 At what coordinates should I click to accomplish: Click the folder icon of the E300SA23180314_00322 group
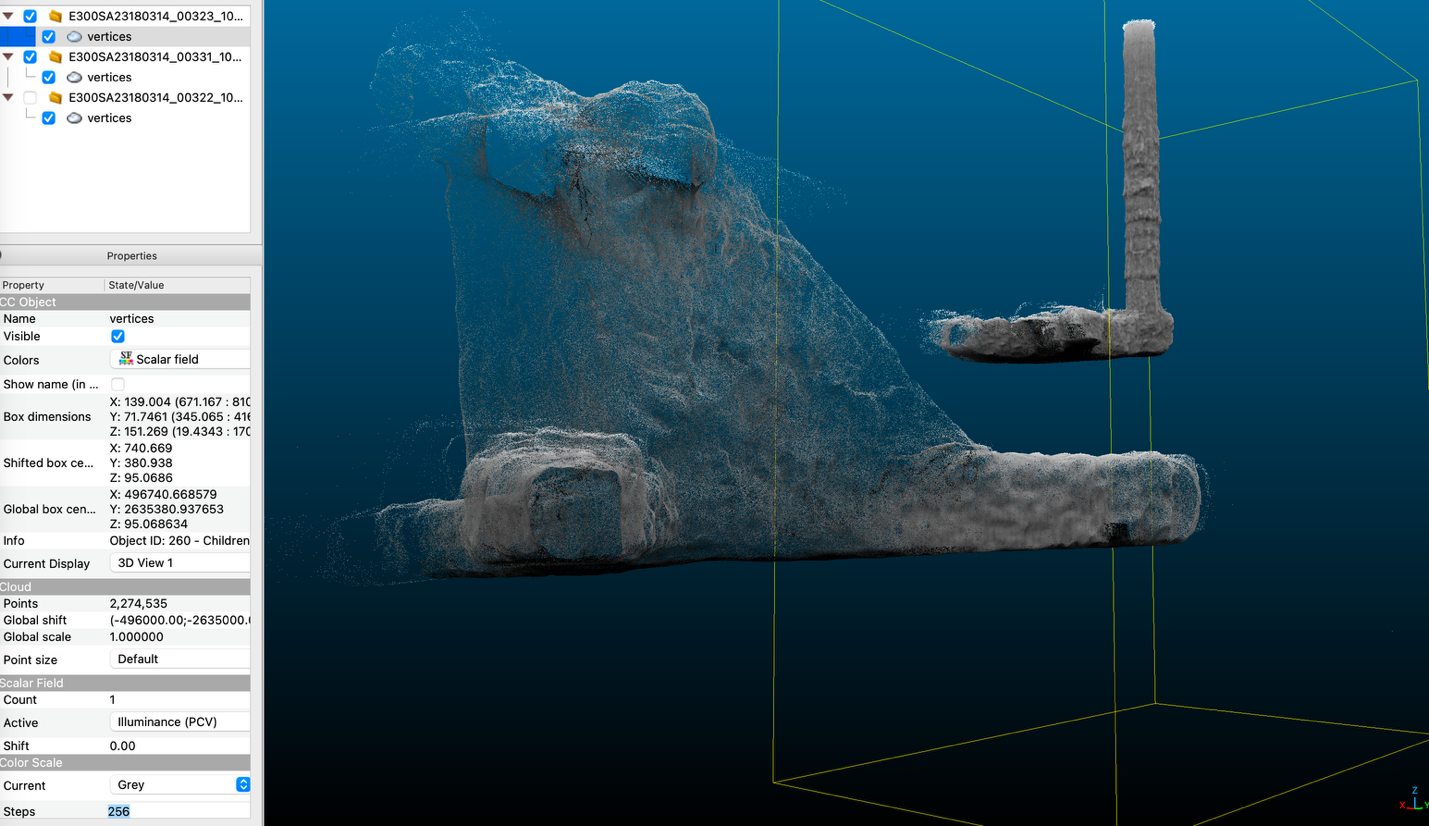pos(56,98)
